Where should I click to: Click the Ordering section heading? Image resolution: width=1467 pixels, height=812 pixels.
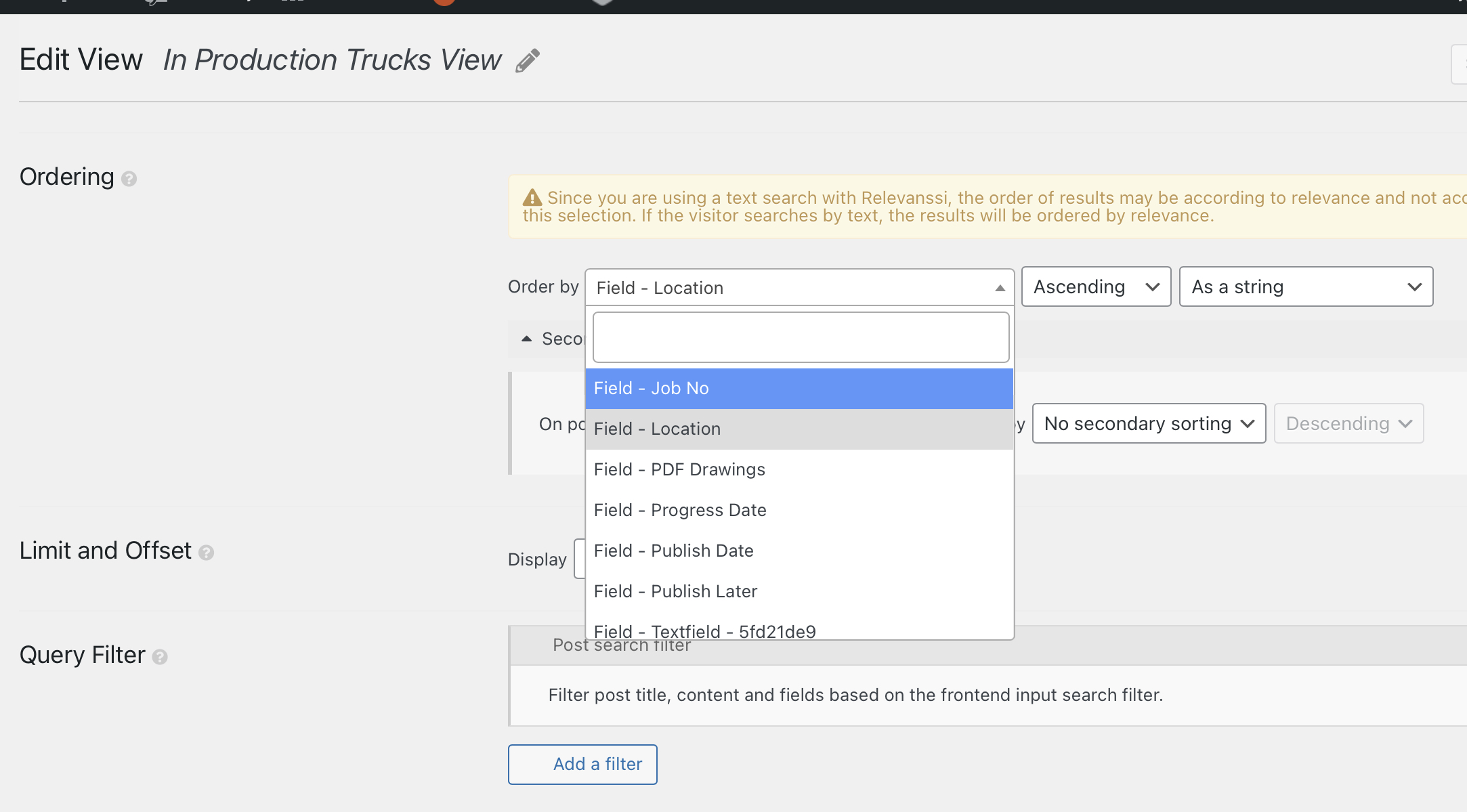[66, 177]
